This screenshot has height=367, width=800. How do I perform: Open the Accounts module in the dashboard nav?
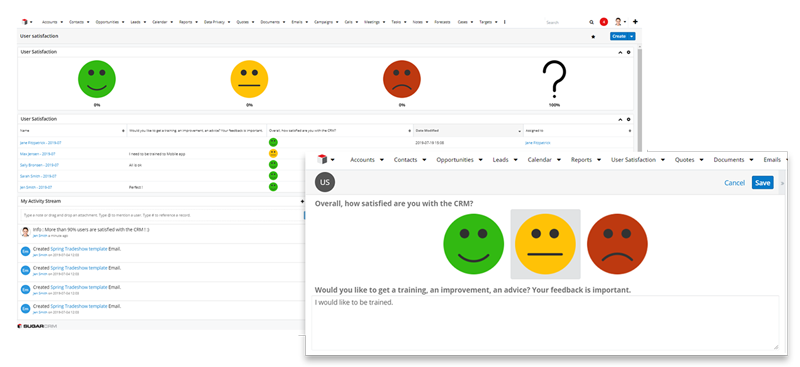coord(49,22)
